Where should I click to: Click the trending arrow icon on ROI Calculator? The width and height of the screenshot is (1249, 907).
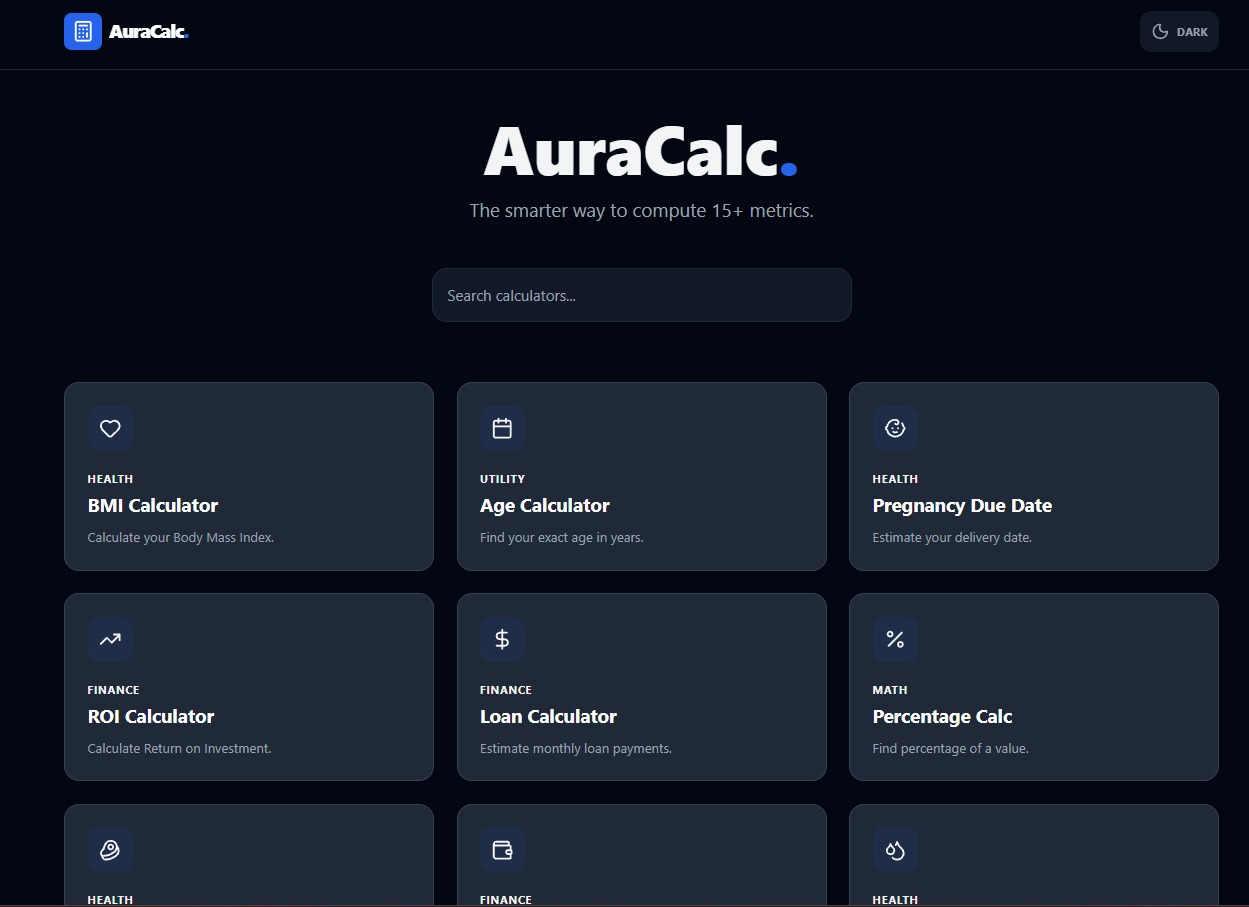110,639
